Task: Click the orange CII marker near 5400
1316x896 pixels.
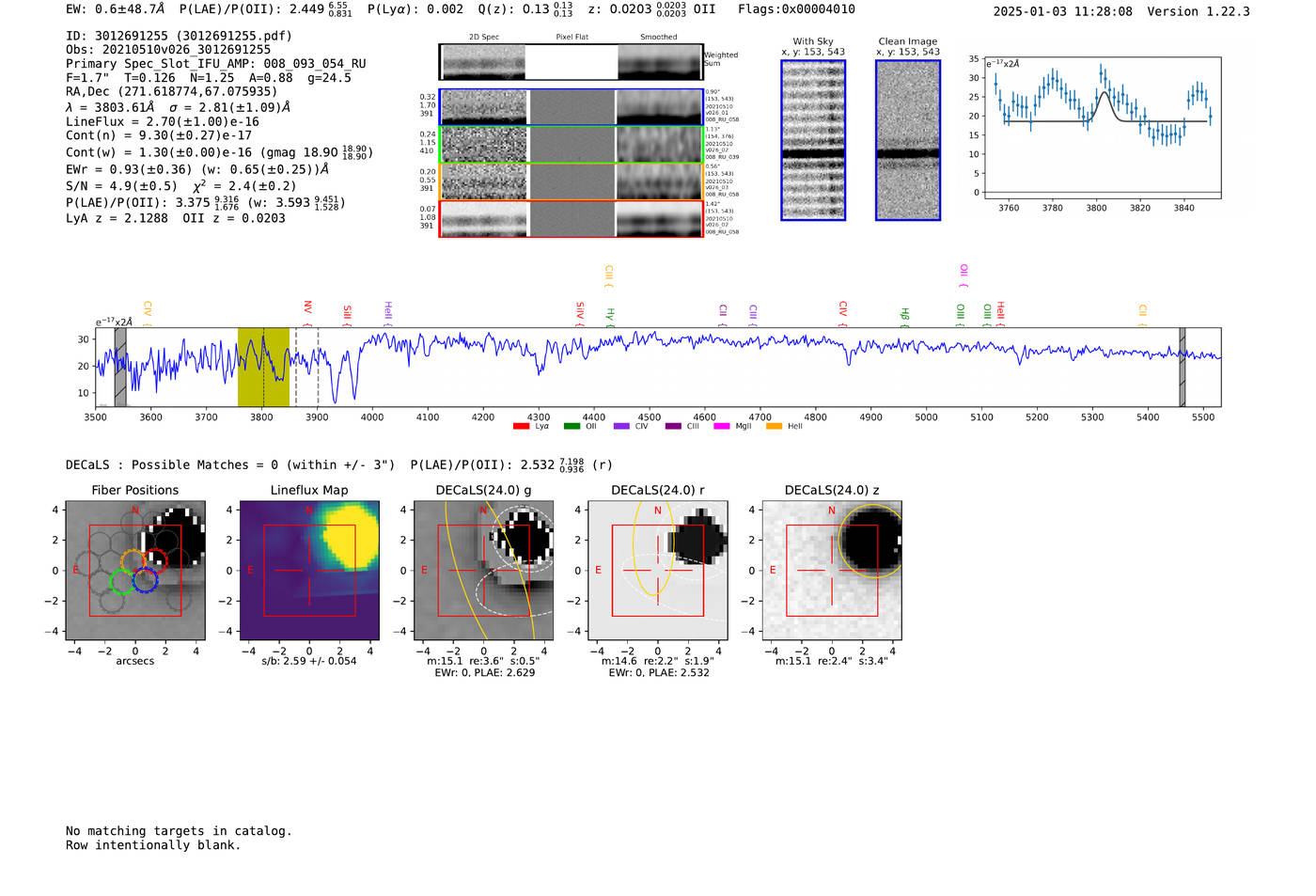Action: [1143, 315]
